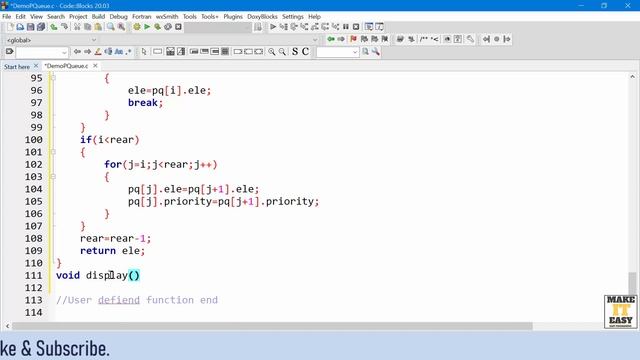The image size is (640, 360).
Task: Jump back green arrow icon
Action: [x=331, y=39]
